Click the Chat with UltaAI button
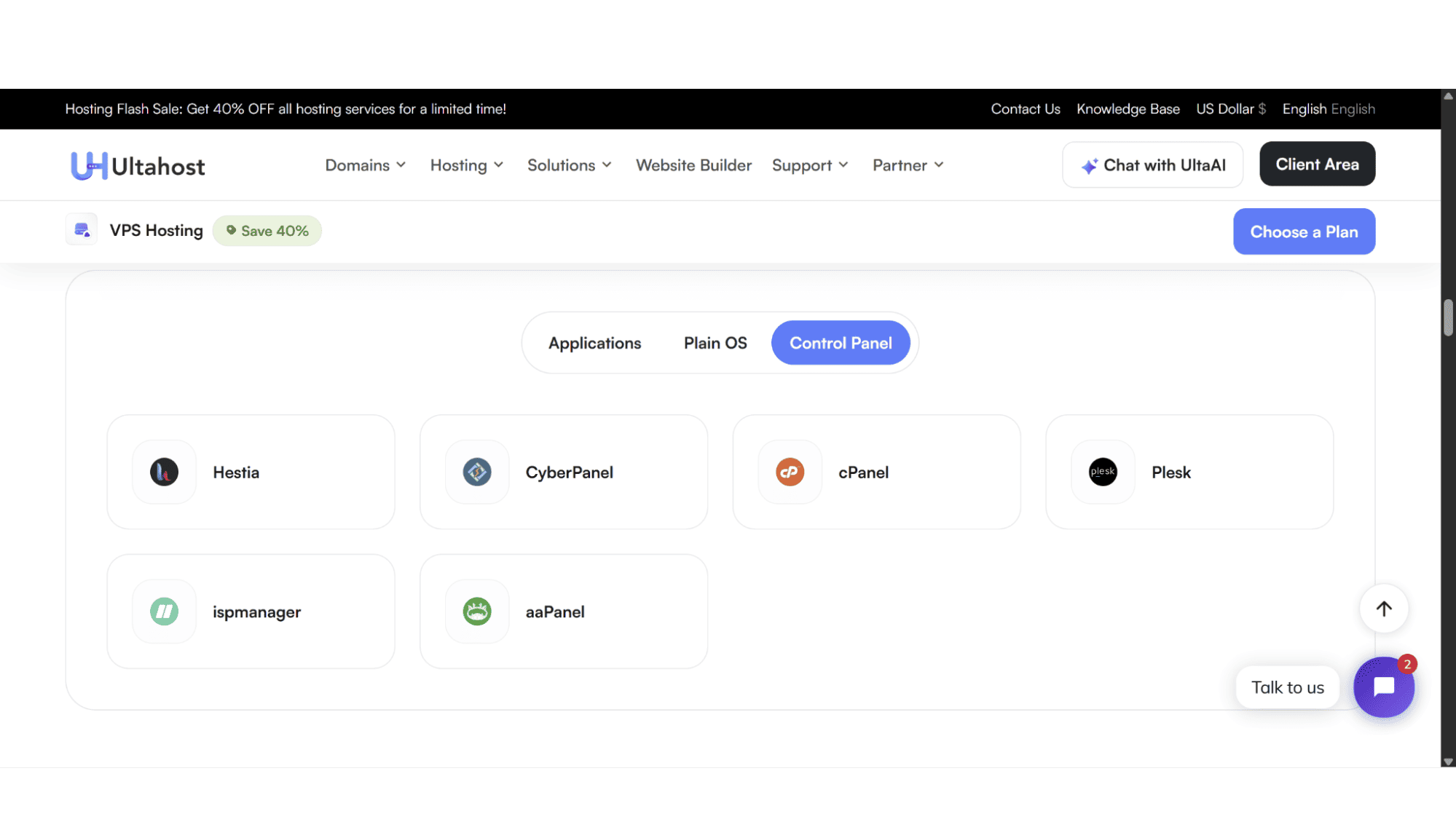Screen dimensions: 1456x819 coord(1152,165)
